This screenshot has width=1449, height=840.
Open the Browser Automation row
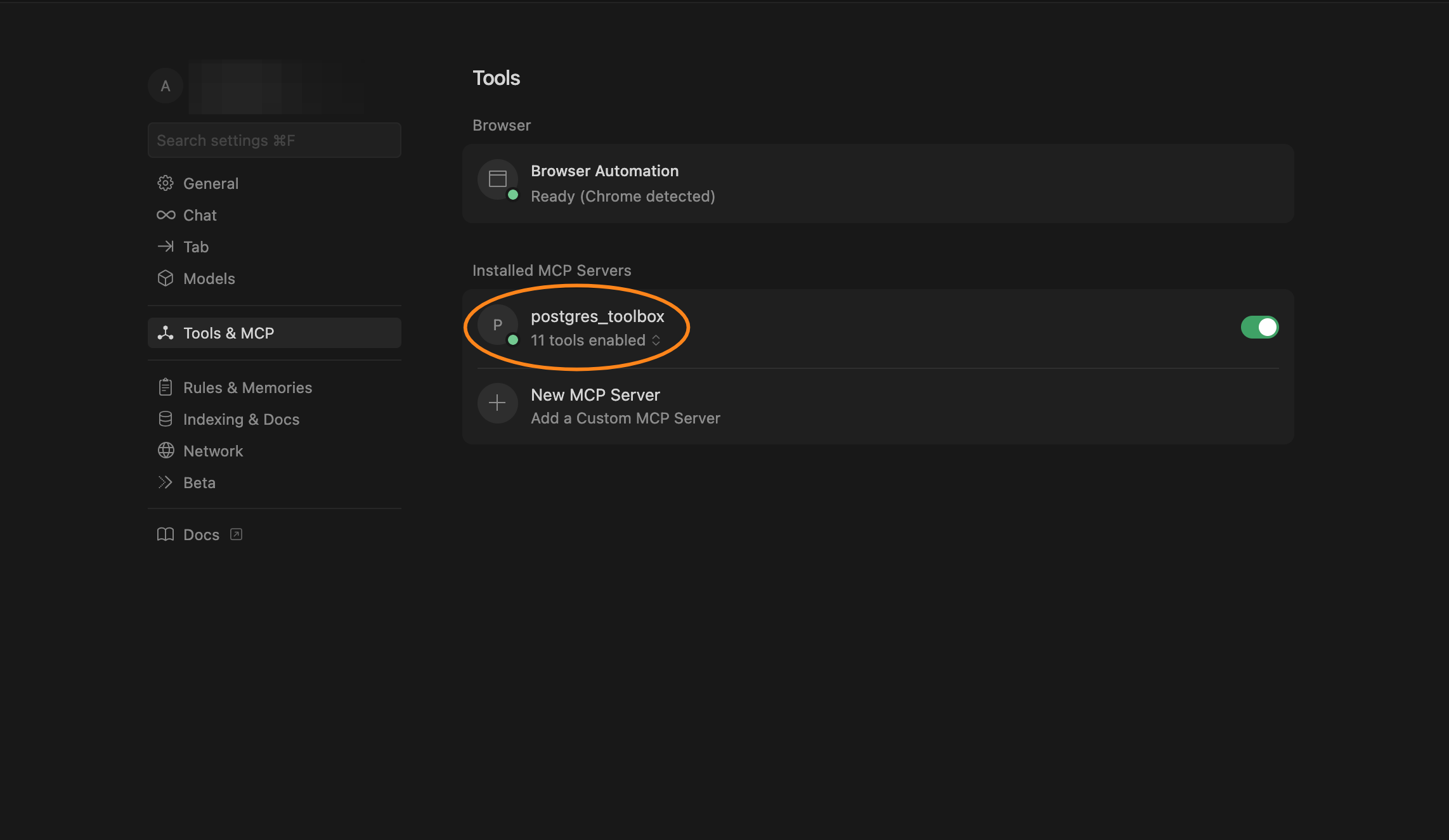click(878, 183)
